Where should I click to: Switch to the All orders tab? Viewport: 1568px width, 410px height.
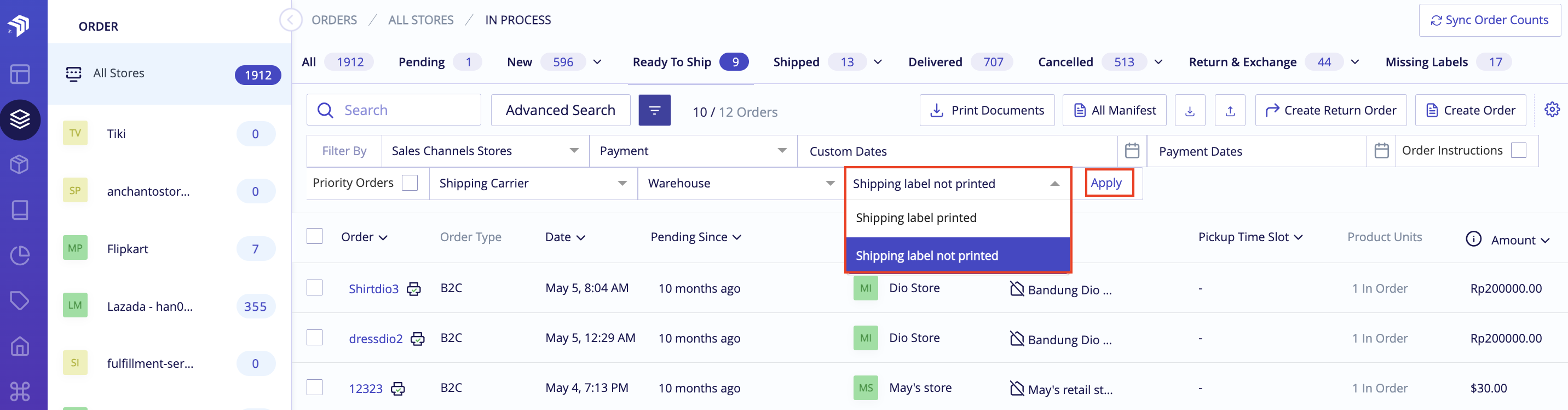point(337,62)
